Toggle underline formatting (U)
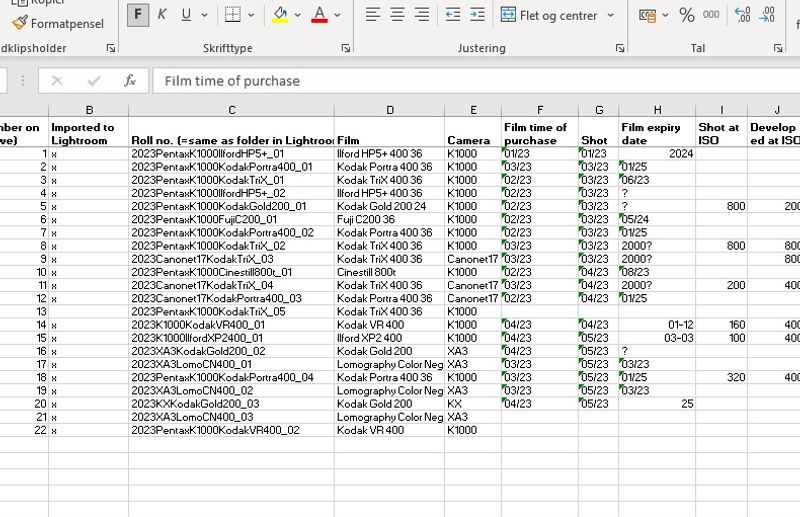The width and height of the screenshot is (800, 517). tap(186, 15)
